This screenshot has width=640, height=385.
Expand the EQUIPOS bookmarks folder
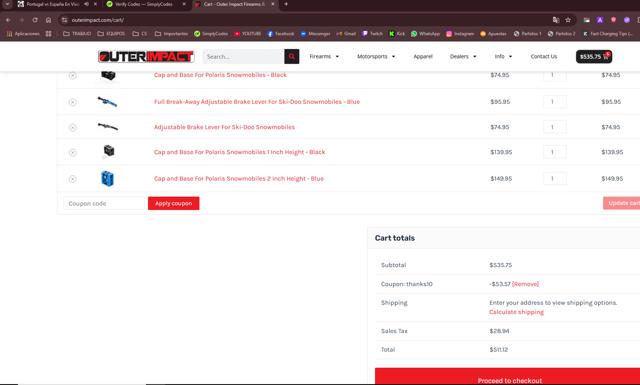click(111, 33)
